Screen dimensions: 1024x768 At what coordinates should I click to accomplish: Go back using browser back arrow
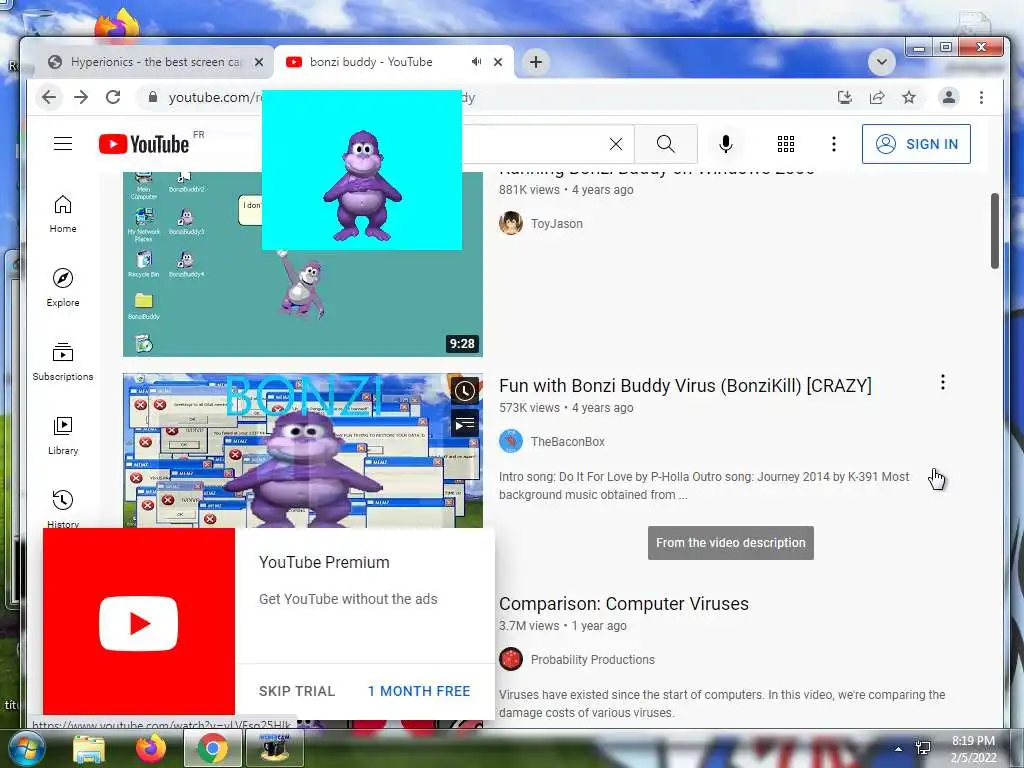49,97
